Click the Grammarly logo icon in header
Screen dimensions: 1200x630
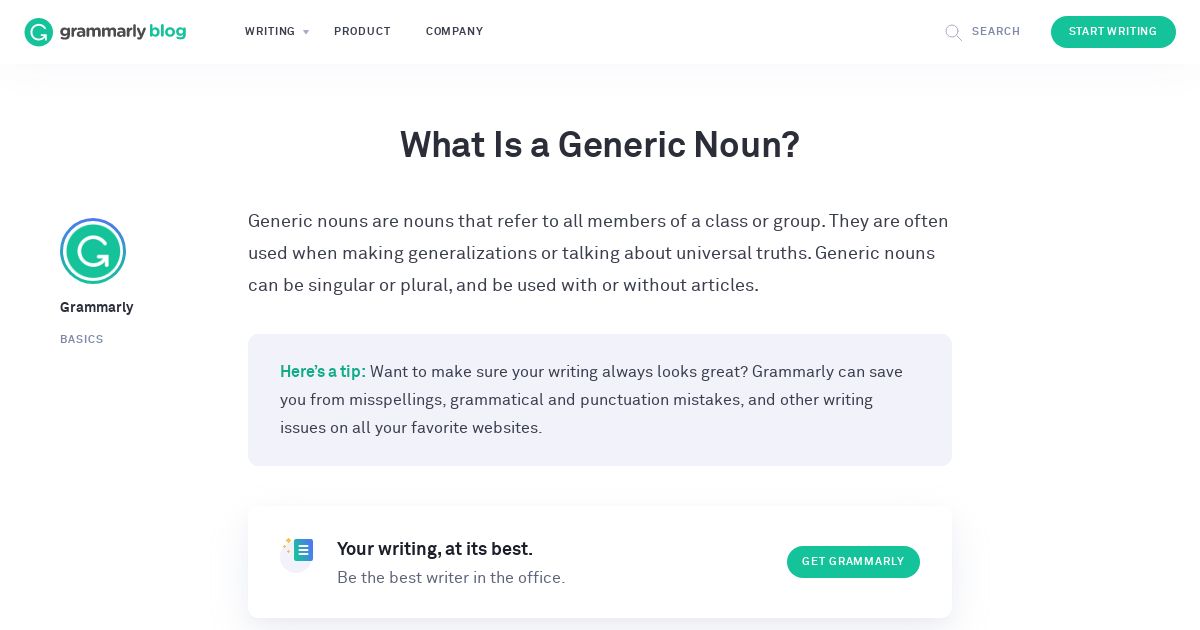pos(39,32)
